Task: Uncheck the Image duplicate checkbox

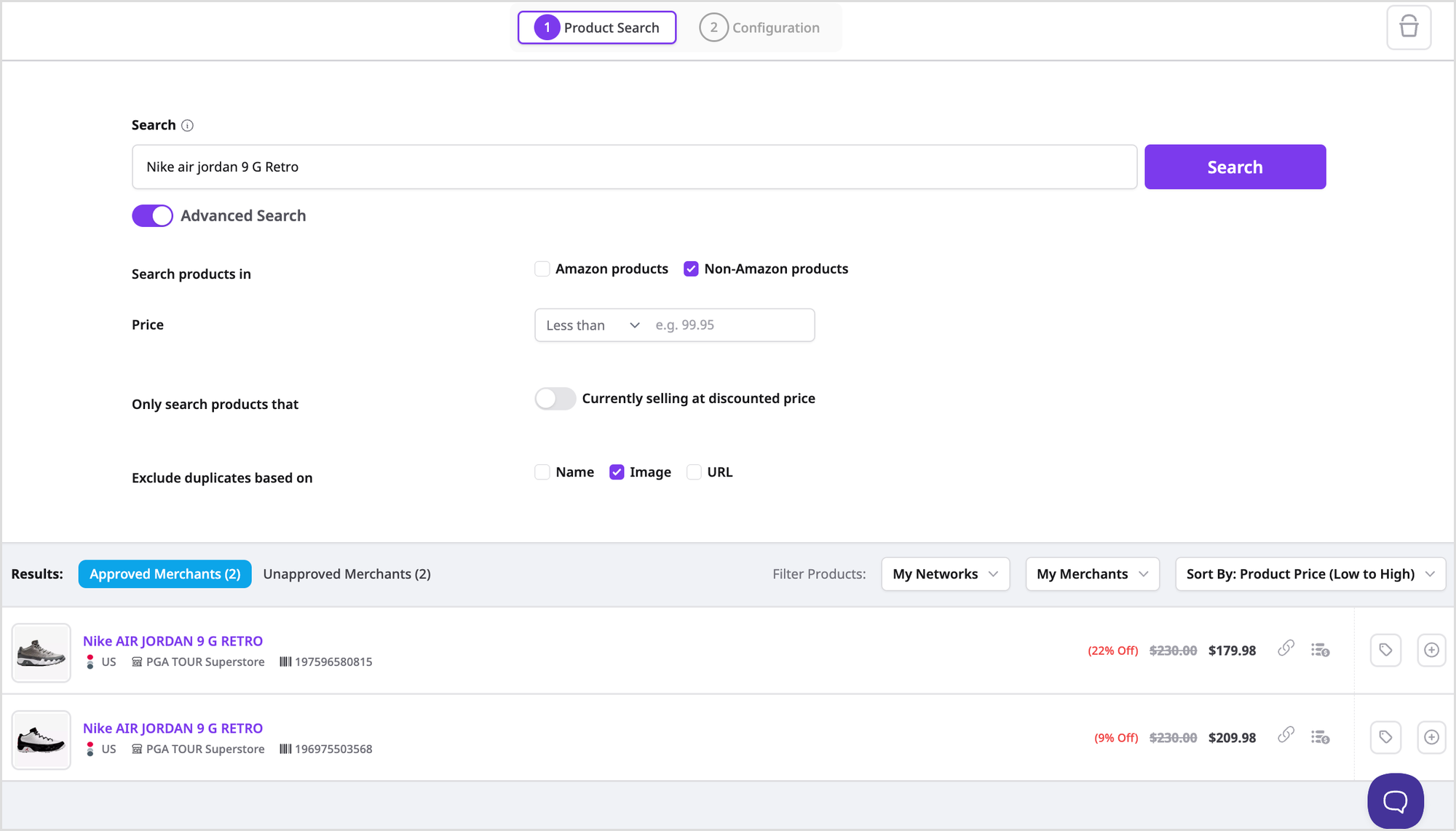Action: coord(617,472)
